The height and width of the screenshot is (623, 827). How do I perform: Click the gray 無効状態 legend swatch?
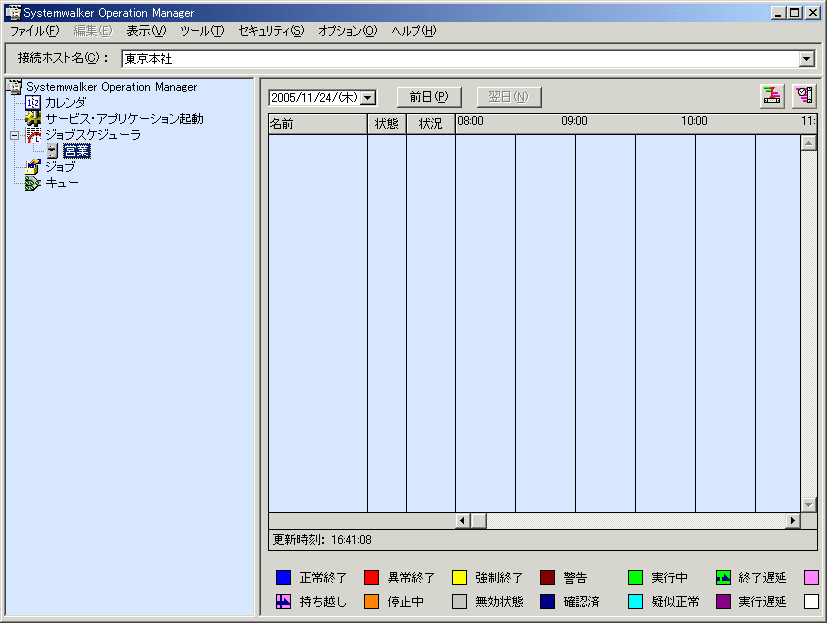point(459,601)
